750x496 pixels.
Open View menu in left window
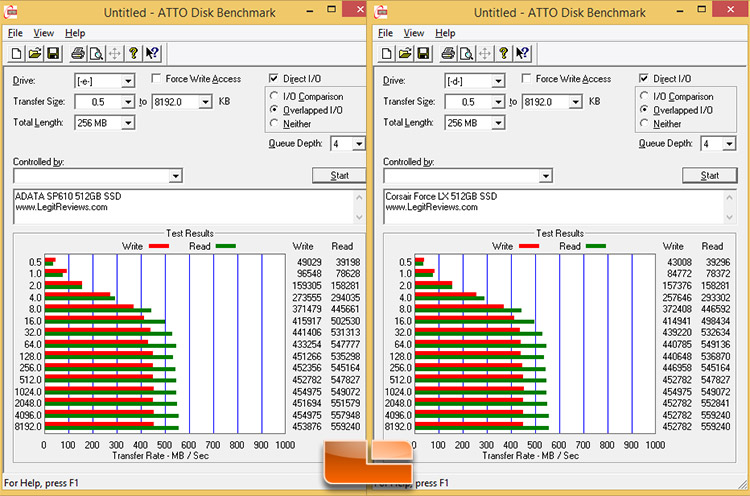[44, 33]
